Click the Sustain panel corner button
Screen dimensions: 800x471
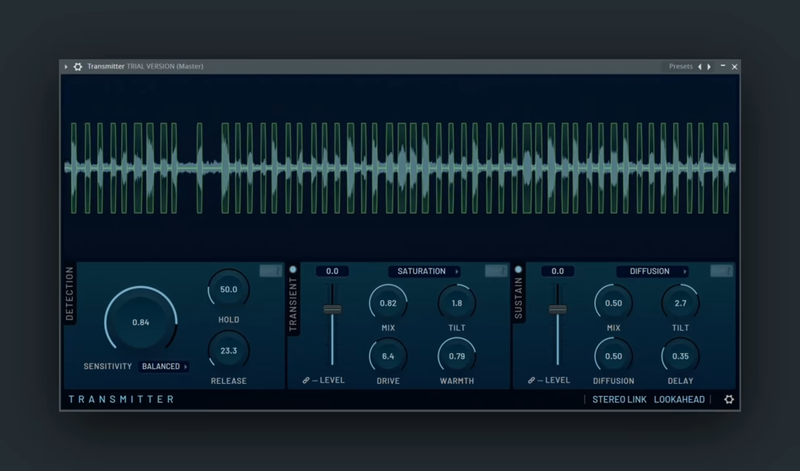point(722,270)
